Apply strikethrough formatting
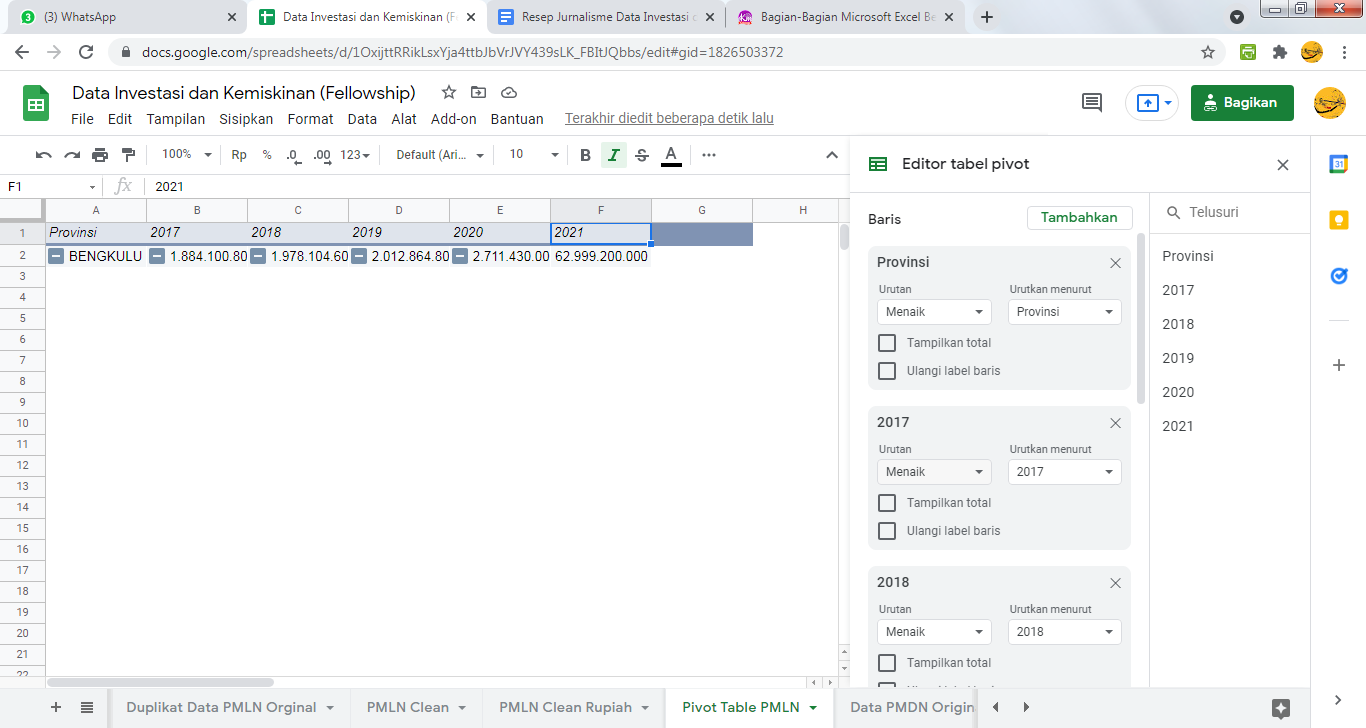 [x=642, y=155]
